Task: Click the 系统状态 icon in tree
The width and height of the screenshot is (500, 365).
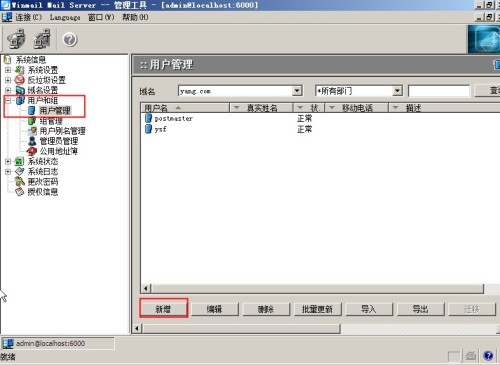Action: (20, 161)
